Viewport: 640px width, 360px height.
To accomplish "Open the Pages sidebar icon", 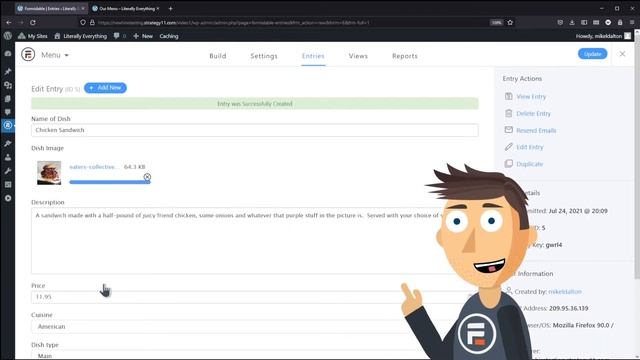I will coord(7,99).
